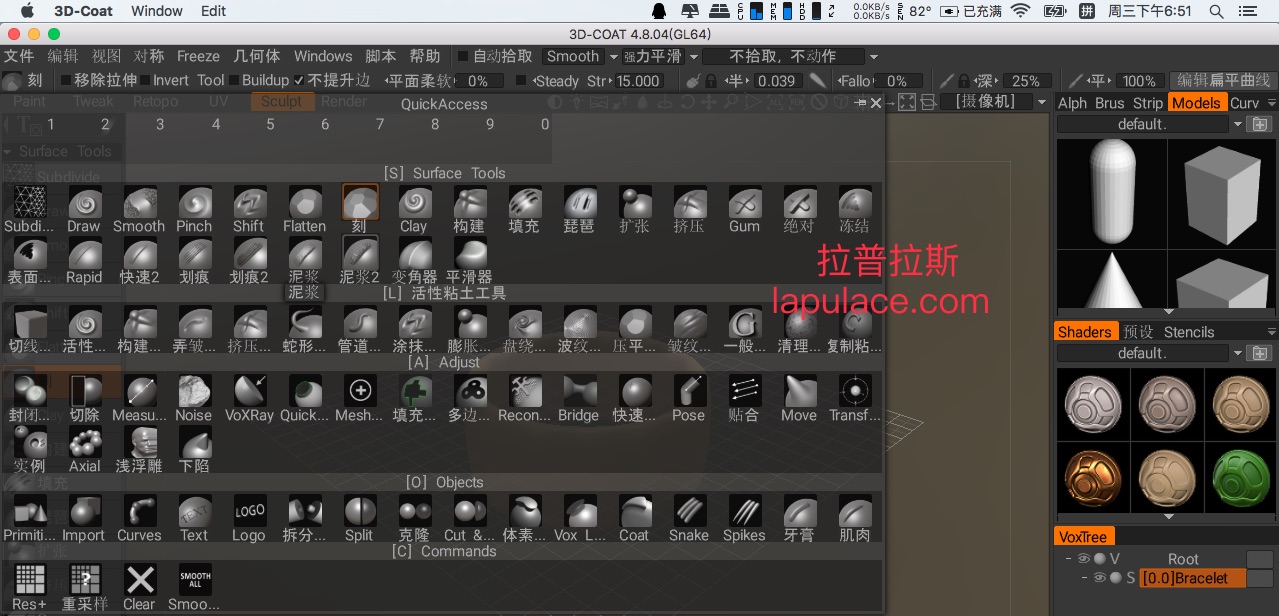Toggle visibility of the Root layer
Viewport: 1279px width, 616px height.
coord(1085,559)
